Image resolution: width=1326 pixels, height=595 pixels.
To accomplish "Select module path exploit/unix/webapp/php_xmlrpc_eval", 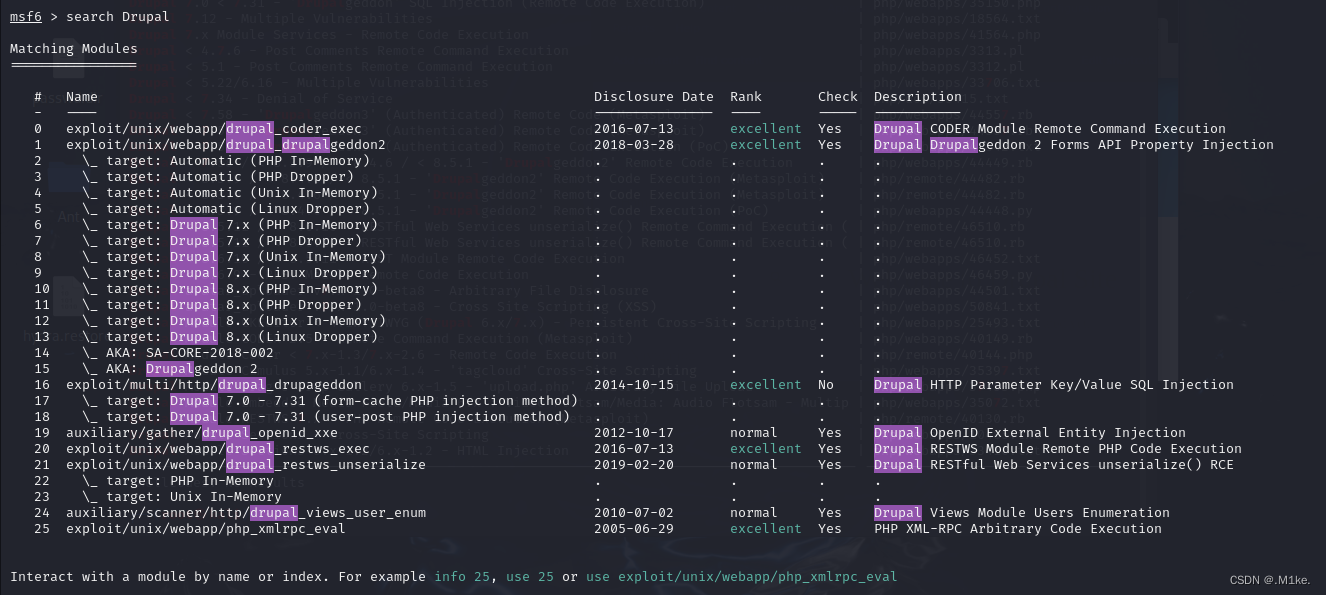I will (206, 529).
